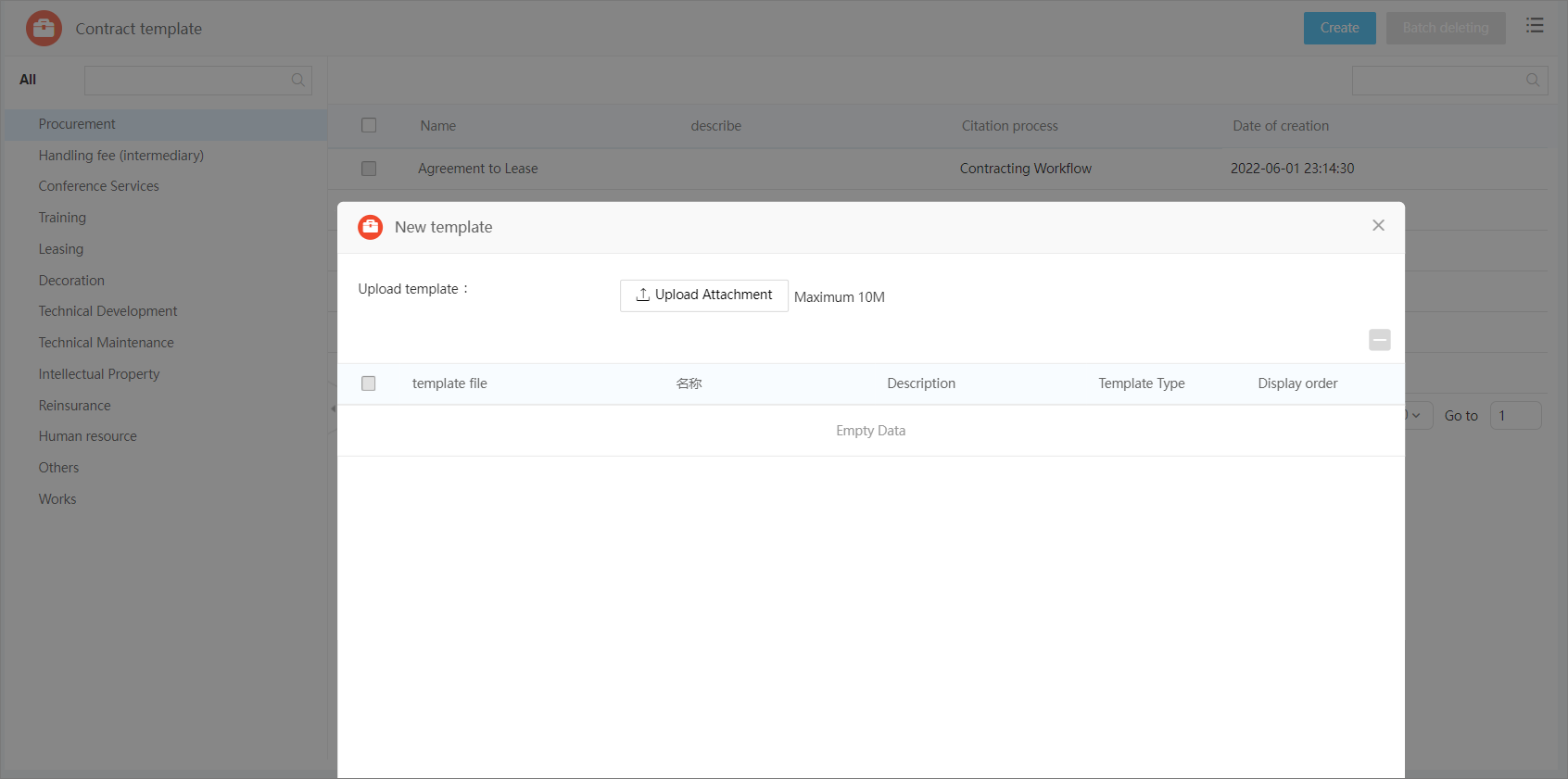1568x779 pixels.
Task: Close the New template dialog
Action: [x=1378, y=225]
